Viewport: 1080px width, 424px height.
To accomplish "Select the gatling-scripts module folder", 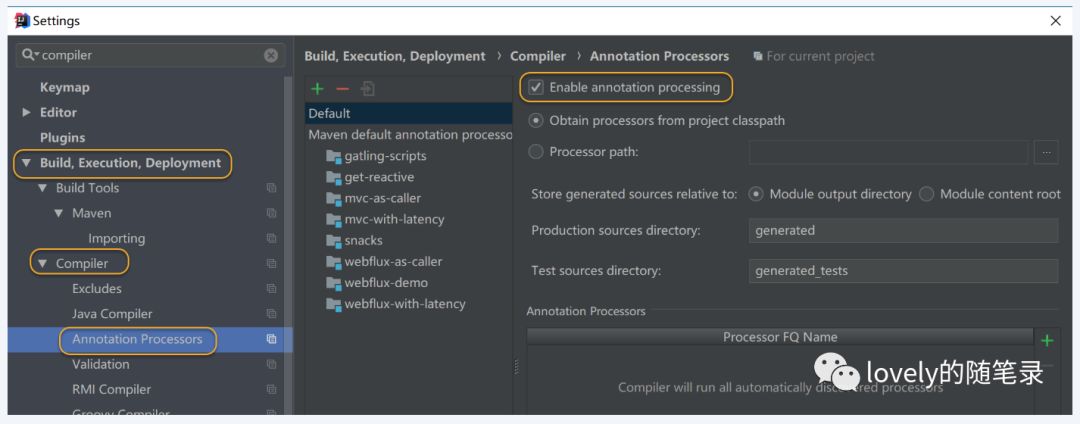I will pos(385,156).
